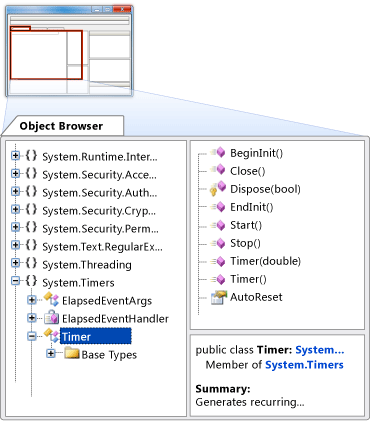Click the method icon beside Stop()
Image resolution: width=370 pixels, height=421 pixels.
(x=218, y=243)
